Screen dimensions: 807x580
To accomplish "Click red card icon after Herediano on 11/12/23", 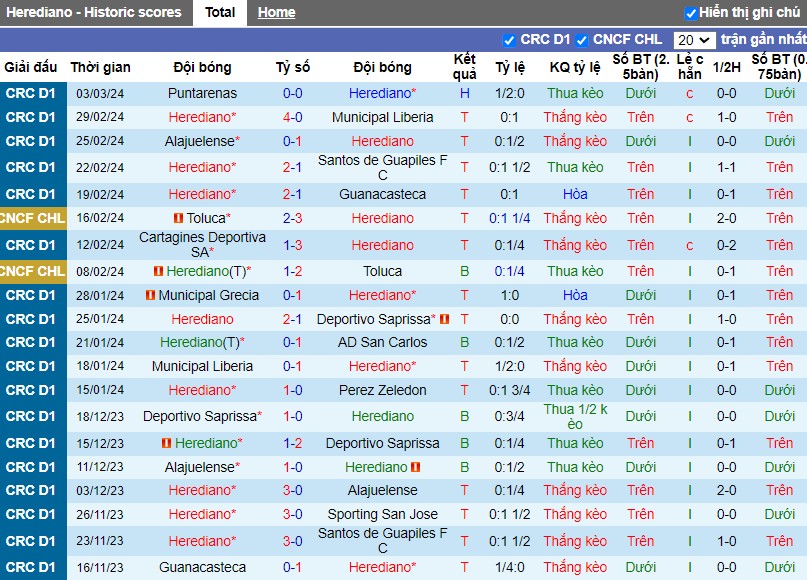I will pyautogui.click(x=416, y=467).
